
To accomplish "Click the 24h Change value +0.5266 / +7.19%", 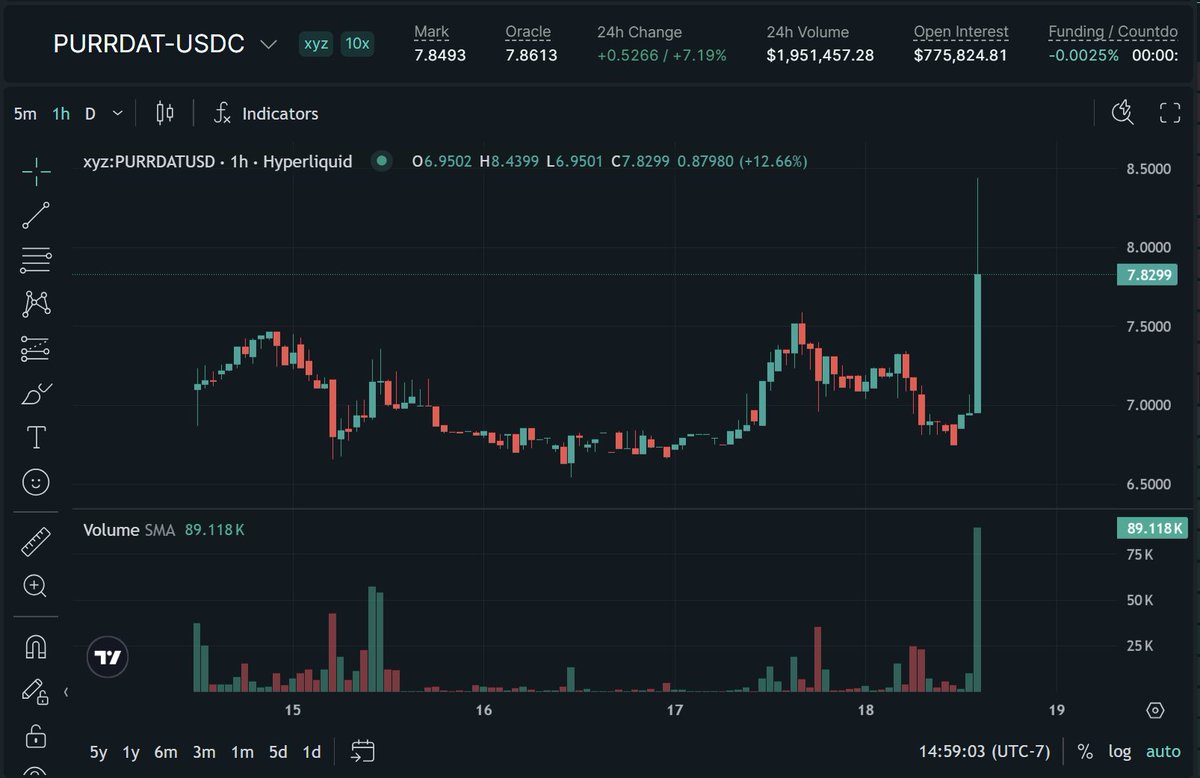I will (x=662, y=55).
